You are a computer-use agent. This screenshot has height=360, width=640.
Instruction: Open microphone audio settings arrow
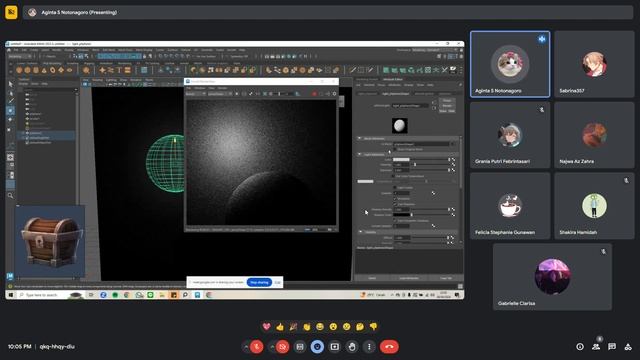coord(246,347)
